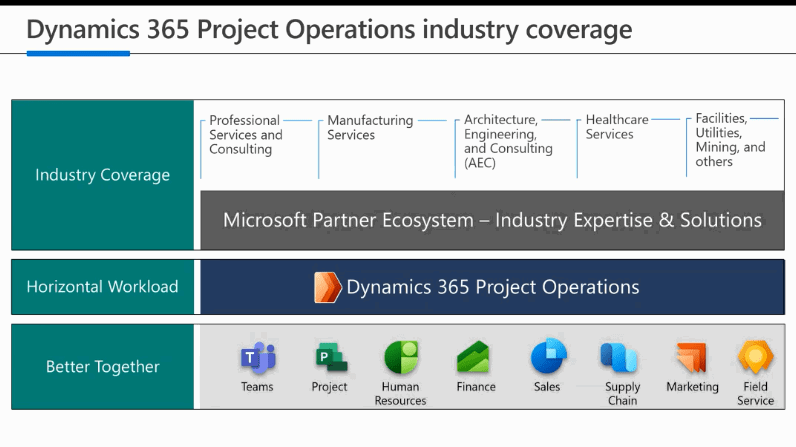This screenshot has width=796, height=447.
Task: Click the "Microsoft Partner Ecosystem" gray banner
Action: [492, 220]
